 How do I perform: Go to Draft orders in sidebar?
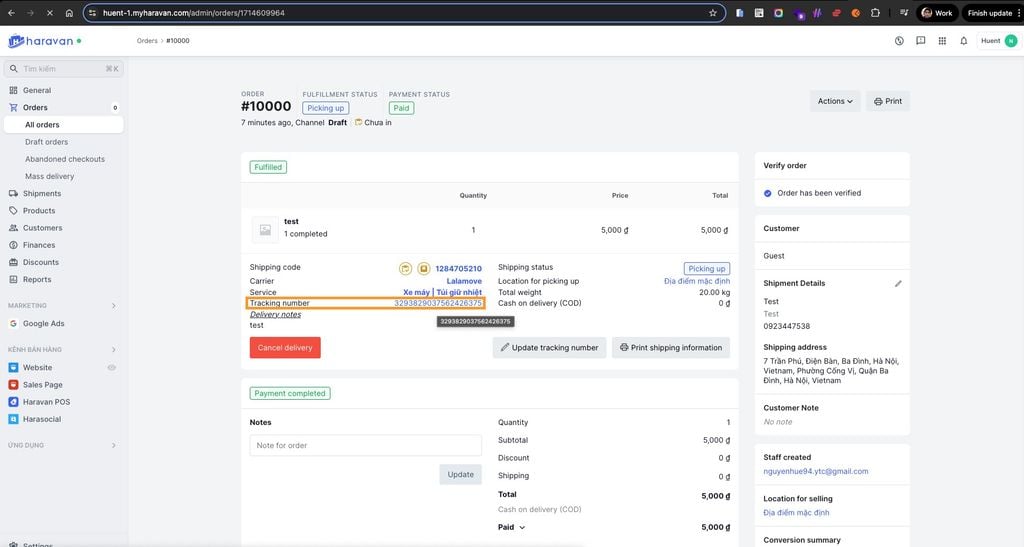46,142
